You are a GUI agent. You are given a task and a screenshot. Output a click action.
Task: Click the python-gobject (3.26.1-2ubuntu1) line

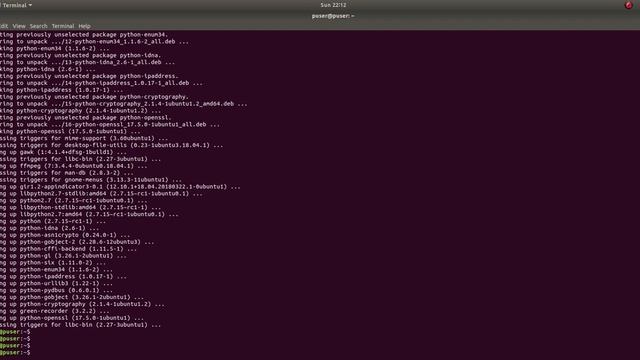click(x=72, y=298)
